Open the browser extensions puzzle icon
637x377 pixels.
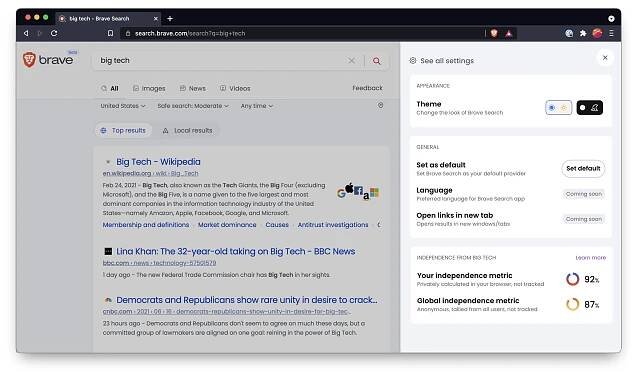[x=583, y=33]
